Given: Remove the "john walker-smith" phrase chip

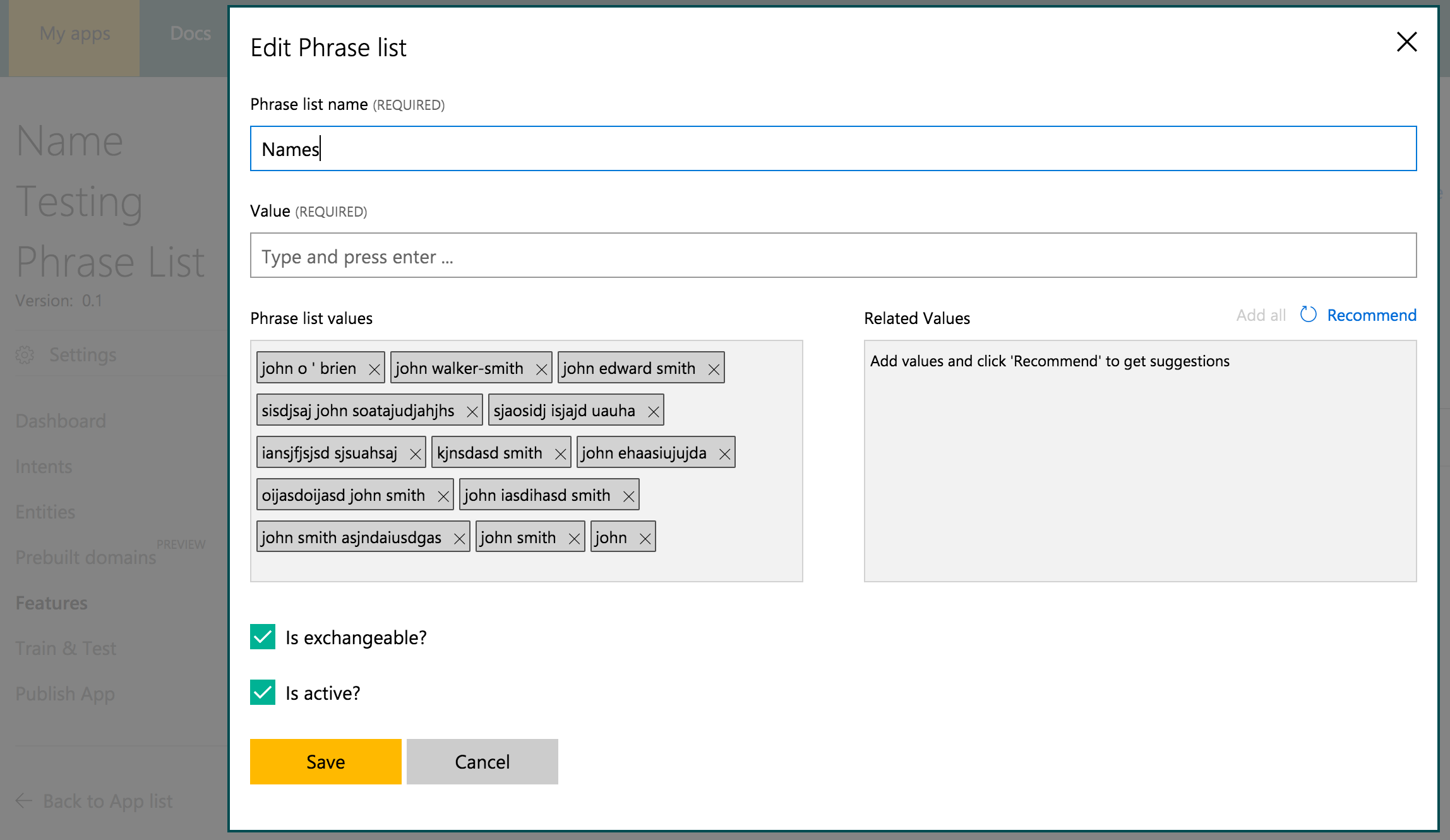Looking at the screenshot, I should (541, 368).
